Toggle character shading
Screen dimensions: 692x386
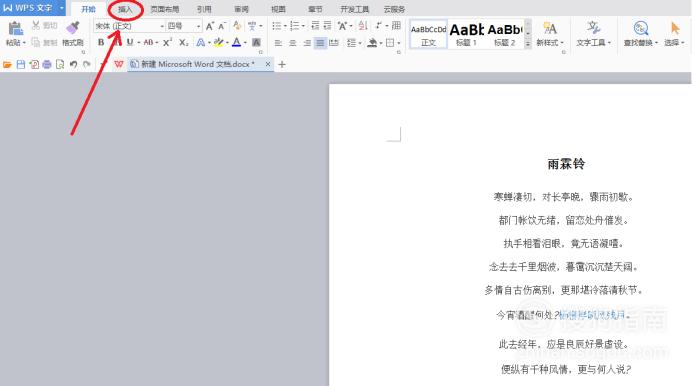click(x=256, y=42)
